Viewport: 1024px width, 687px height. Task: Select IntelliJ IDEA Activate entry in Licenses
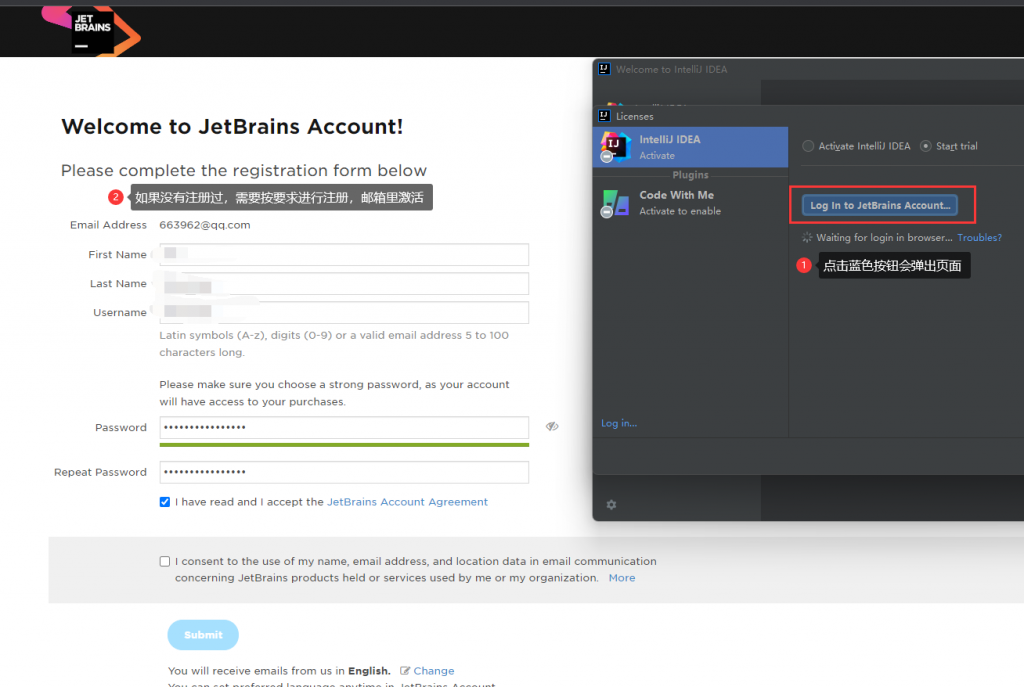coord(690,147)
